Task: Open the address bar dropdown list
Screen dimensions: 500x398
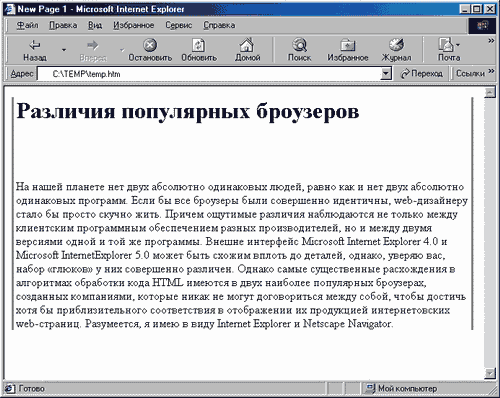Action: click(x=386, y=74)
